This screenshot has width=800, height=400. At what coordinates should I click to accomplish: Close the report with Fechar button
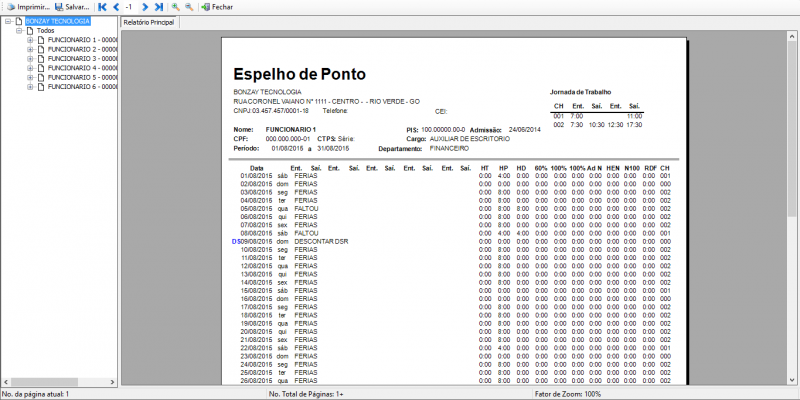tap(218, 7)
